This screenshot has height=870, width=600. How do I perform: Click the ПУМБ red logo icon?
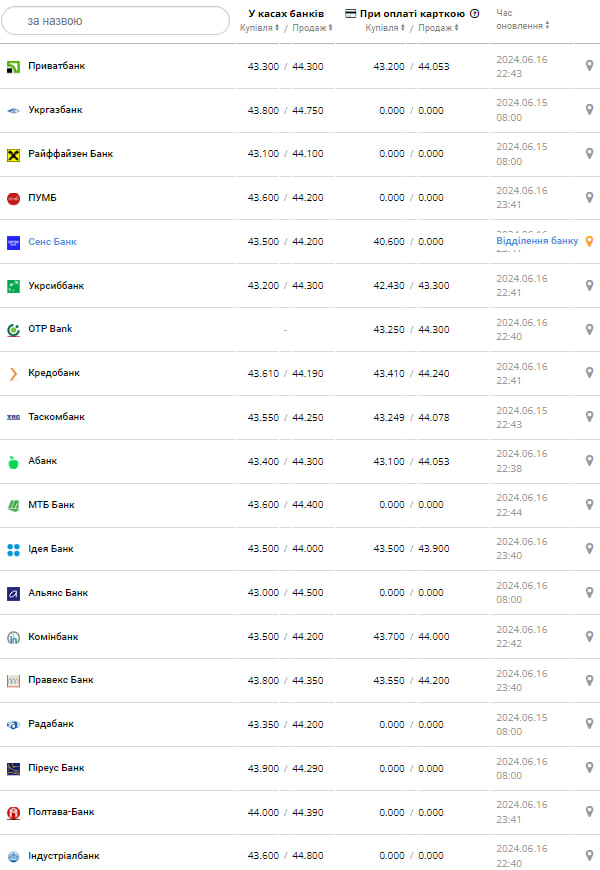pyautogui.click(x=14, y=198)
